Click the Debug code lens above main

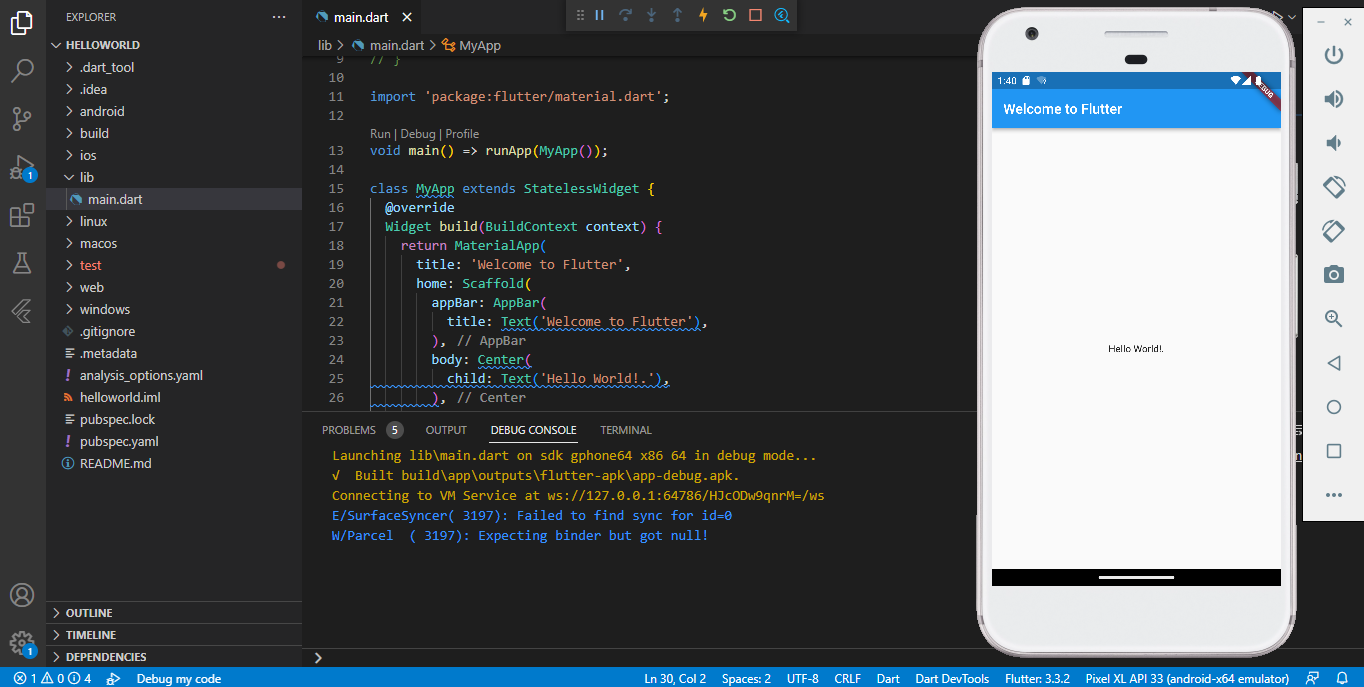coord(418,134)
